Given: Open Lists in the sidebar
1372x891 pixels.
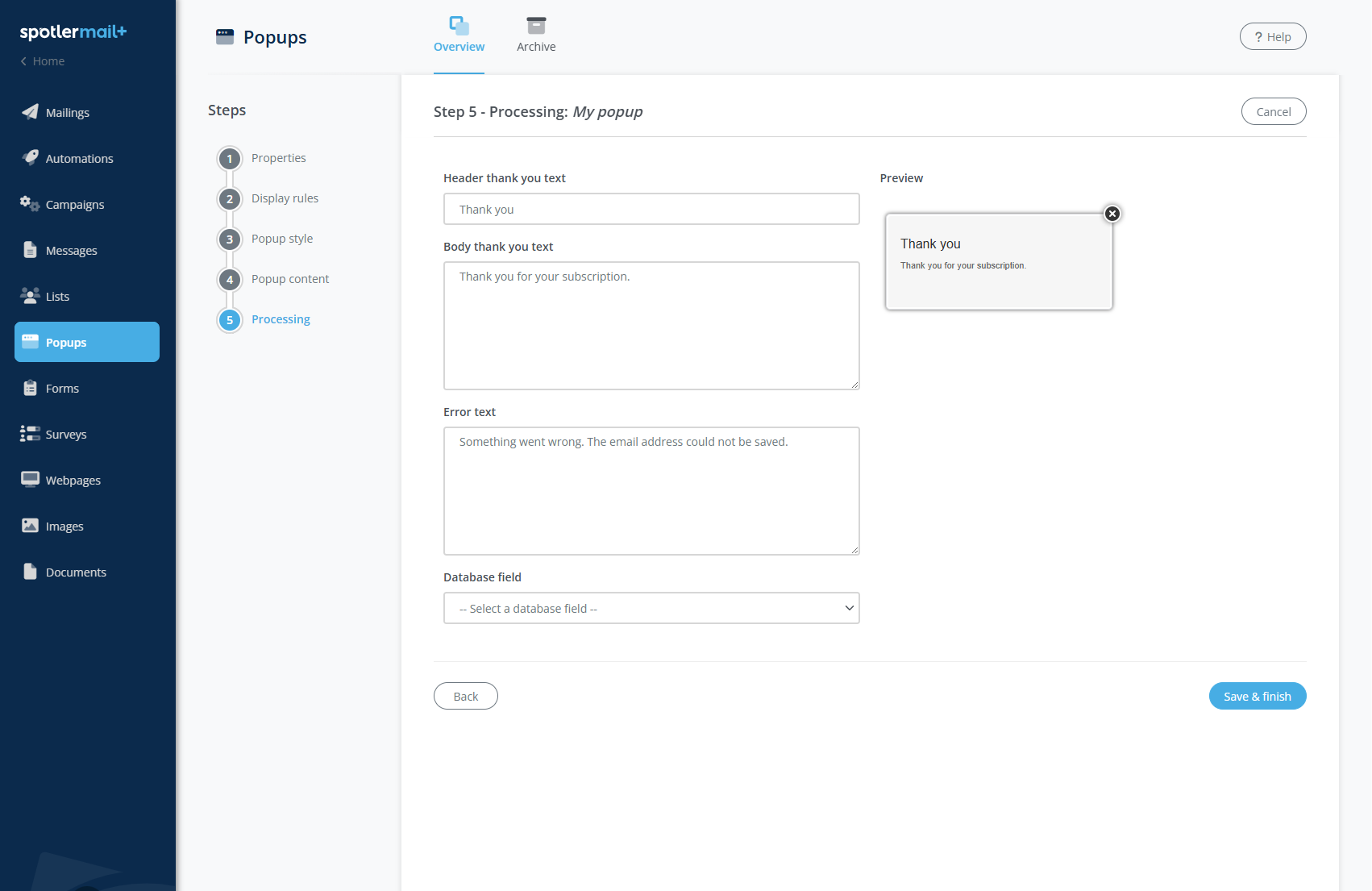Looking at the screenshot, I should (87, 296).
